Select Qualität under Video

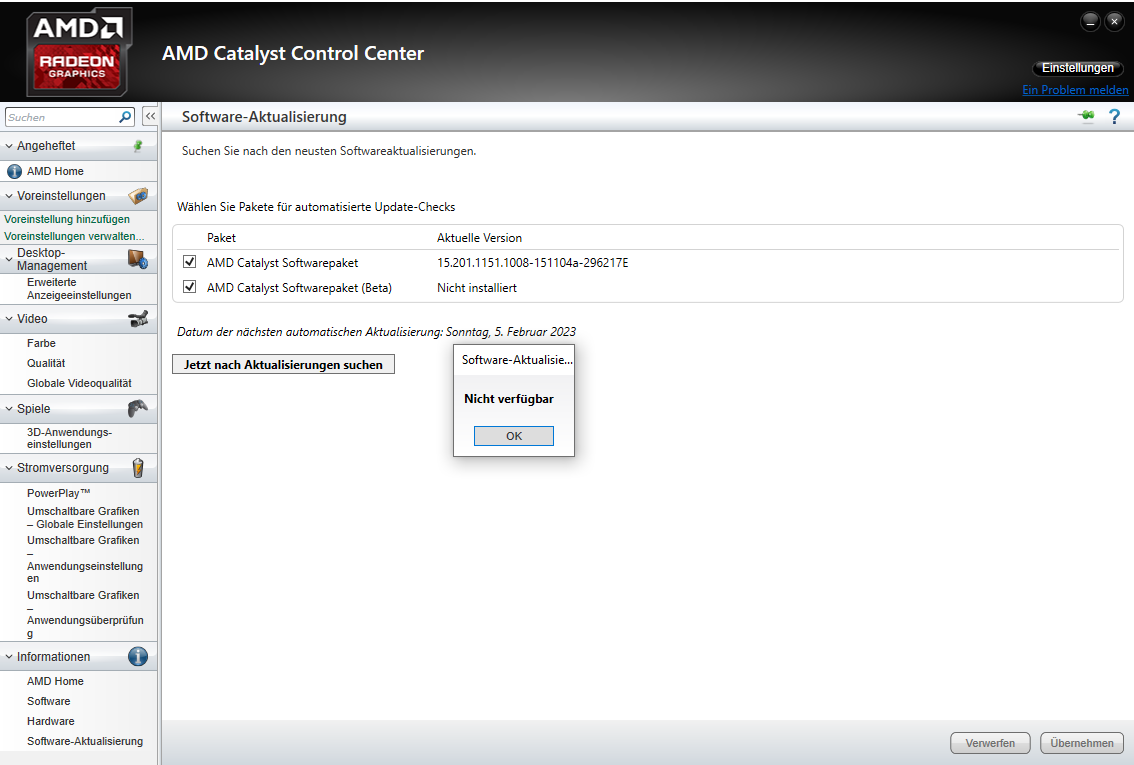pos(46,363)
